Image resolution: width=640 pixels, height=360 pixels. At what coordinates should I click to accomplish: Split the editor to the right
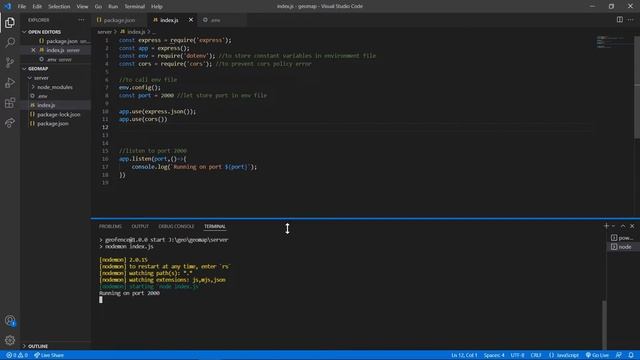(x=620, y=20)
